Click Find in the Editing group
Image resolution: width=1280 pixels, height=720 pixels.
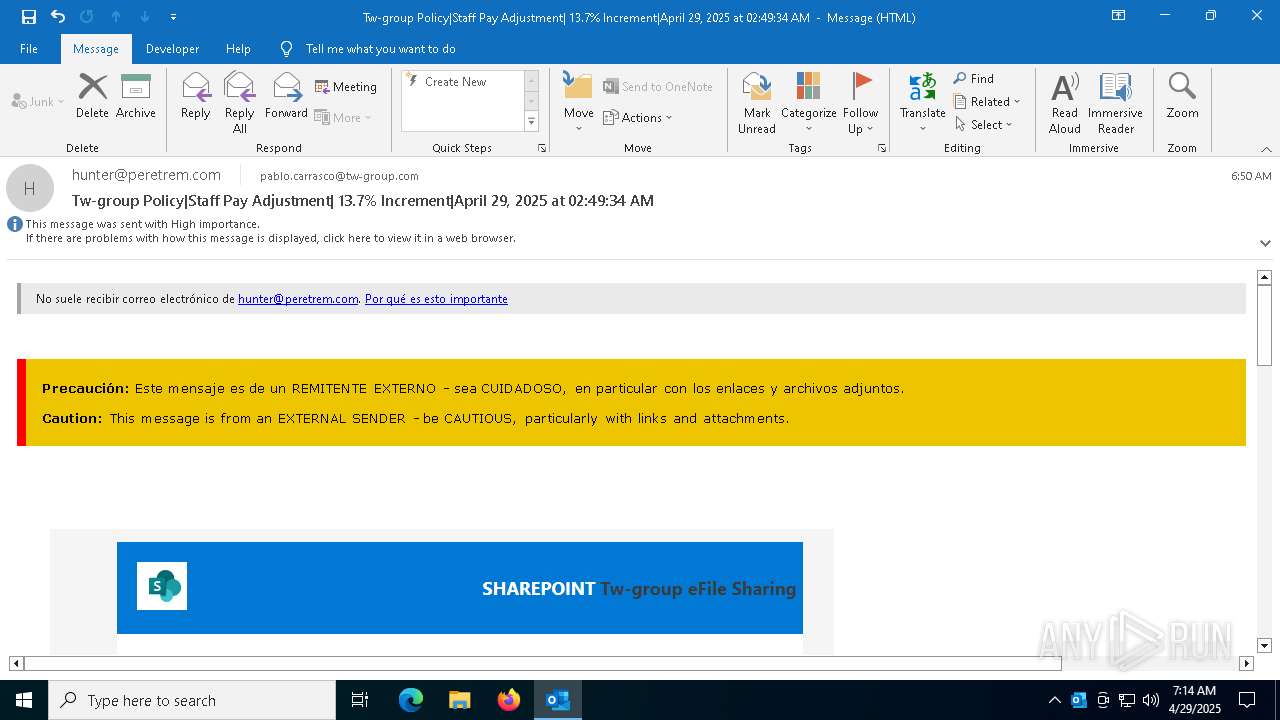[x=974, y=79]
